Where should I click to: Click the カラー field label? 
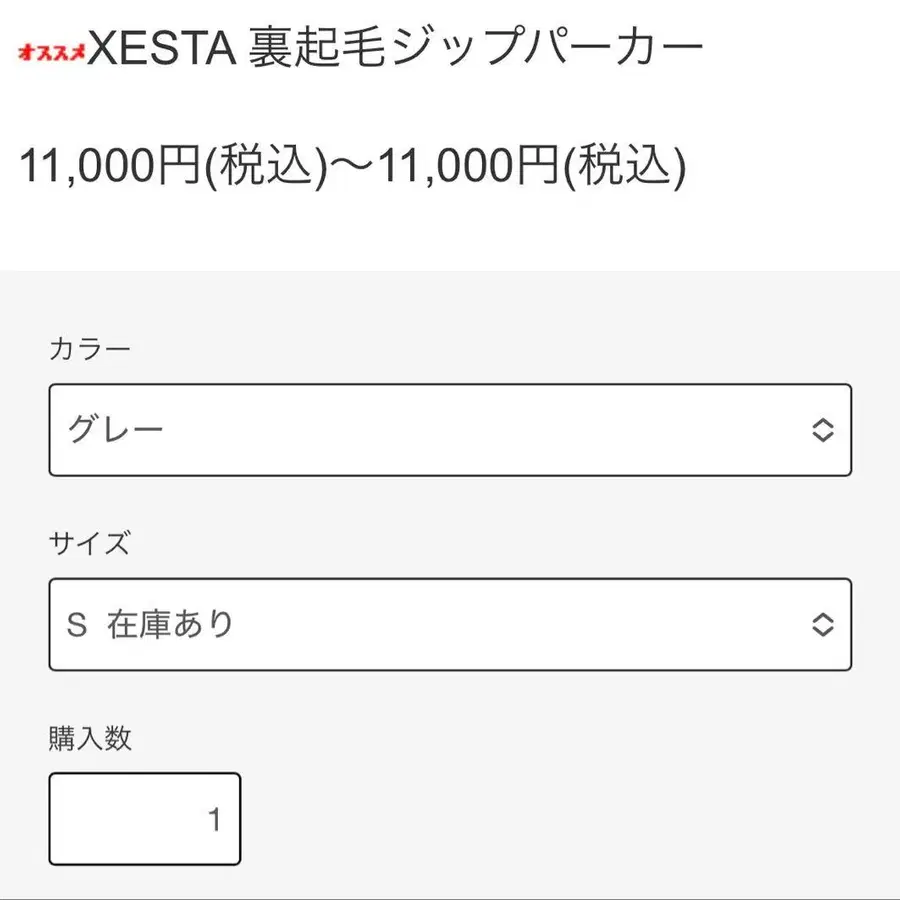[89, 350]
